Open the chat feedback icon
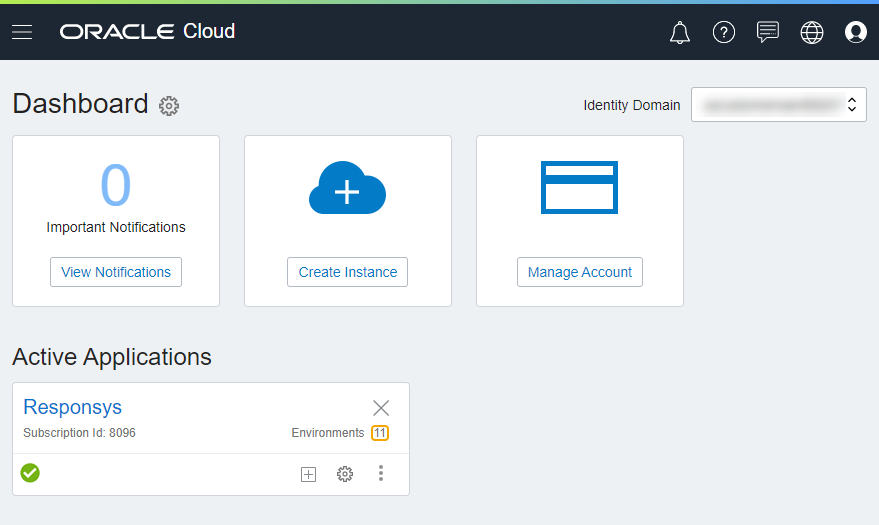The width and height of the screenshot is (879, 525). tap(767, 32)
